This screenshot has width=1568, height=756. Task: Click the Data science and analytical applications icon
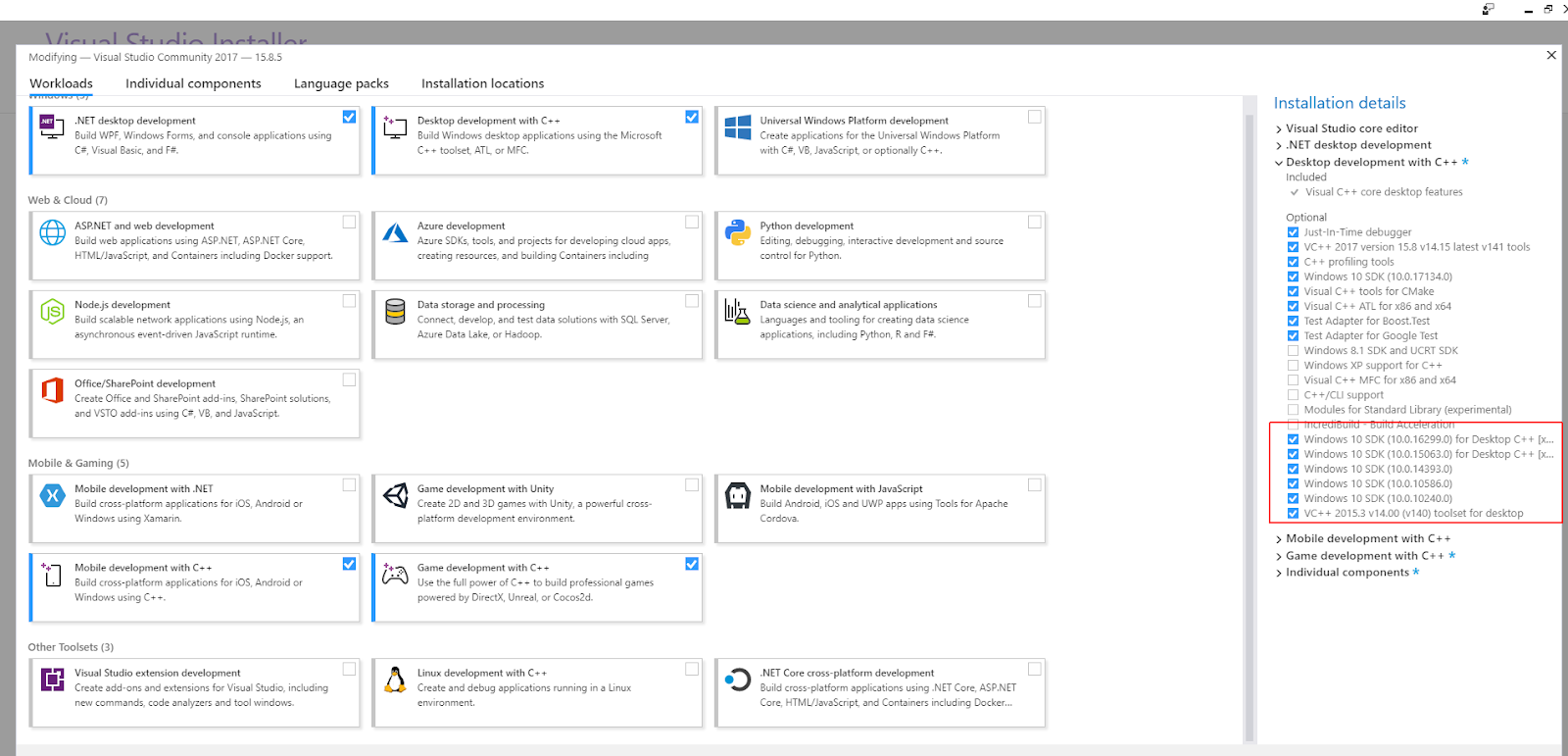pyautogui.click(x=737, y=312)
